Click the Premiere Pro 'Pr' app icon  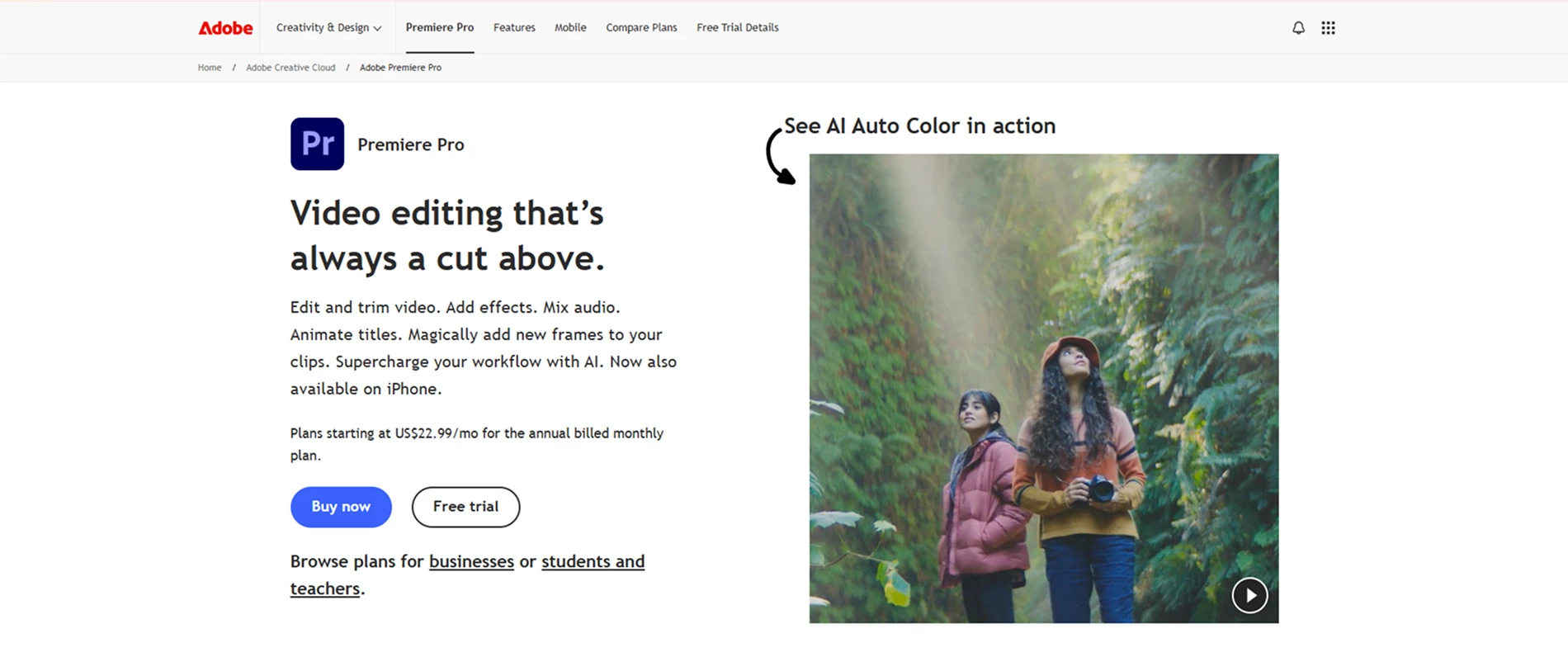pos(317,144)
